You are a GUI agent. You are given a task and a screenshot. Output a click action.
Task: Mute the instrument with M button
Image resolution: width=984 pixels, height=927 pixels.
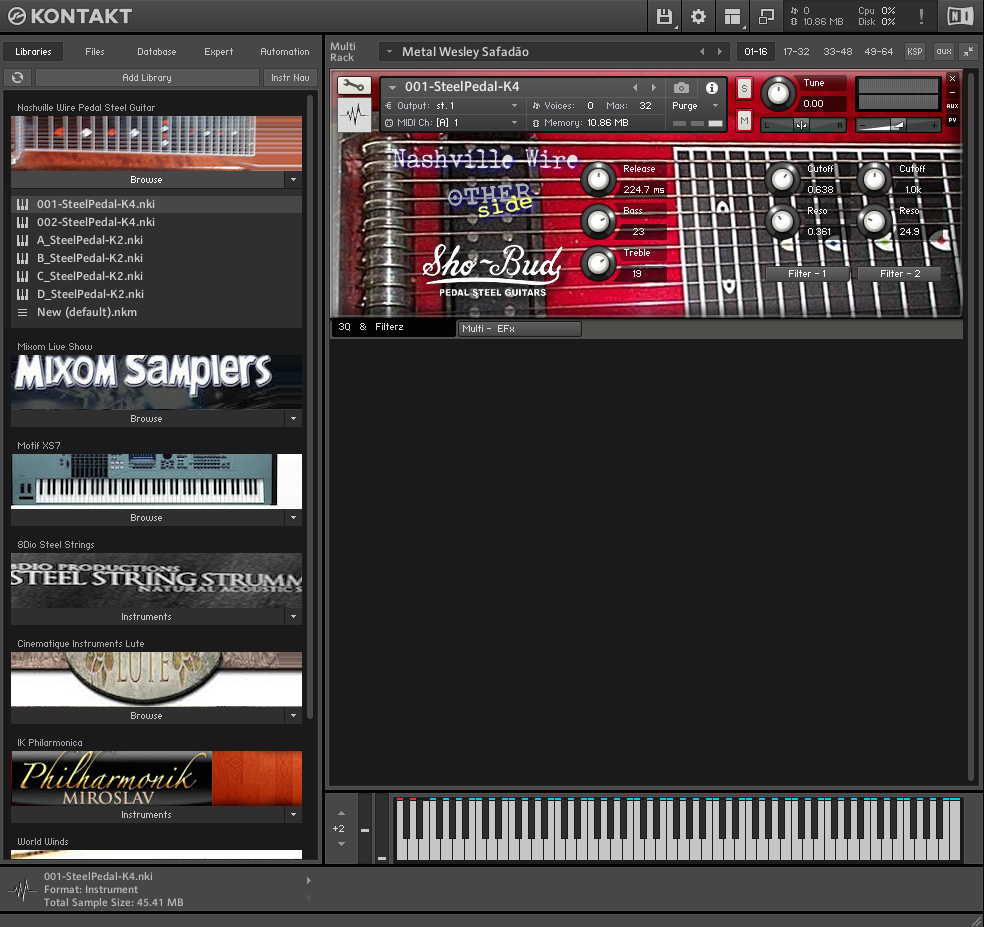coord(744,119)
